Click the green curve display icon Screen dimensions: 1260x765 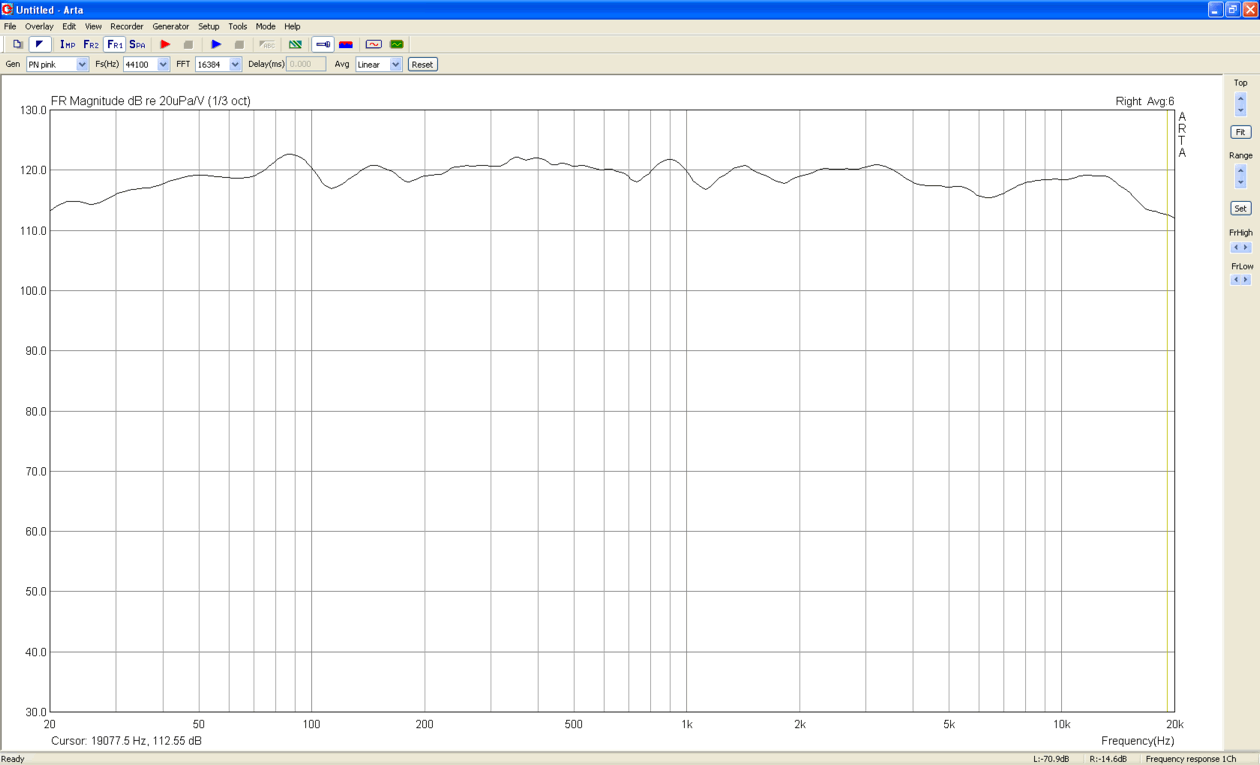click(397, 44)
